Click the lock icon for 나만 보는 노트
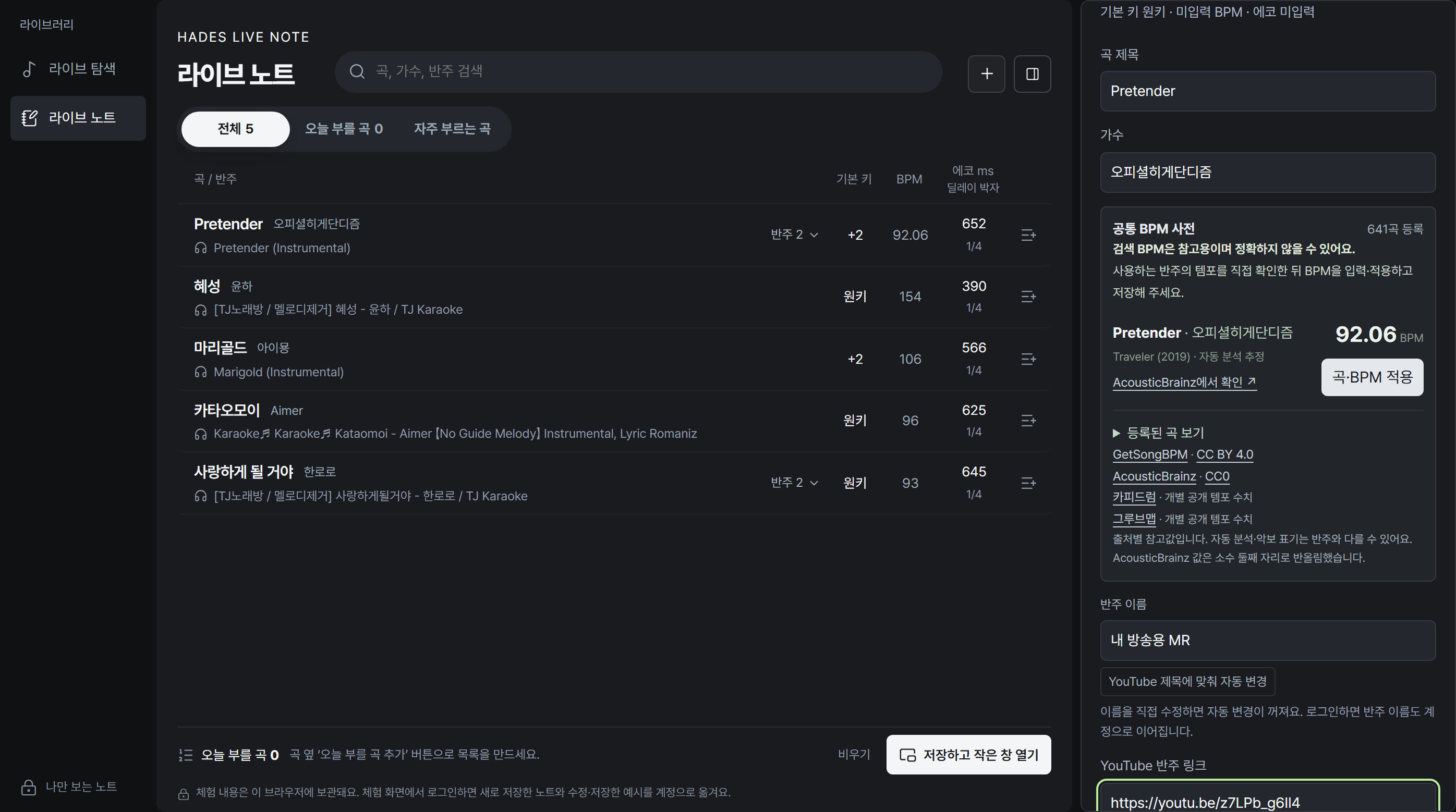 pyautogui.click(x=28, y=786)
